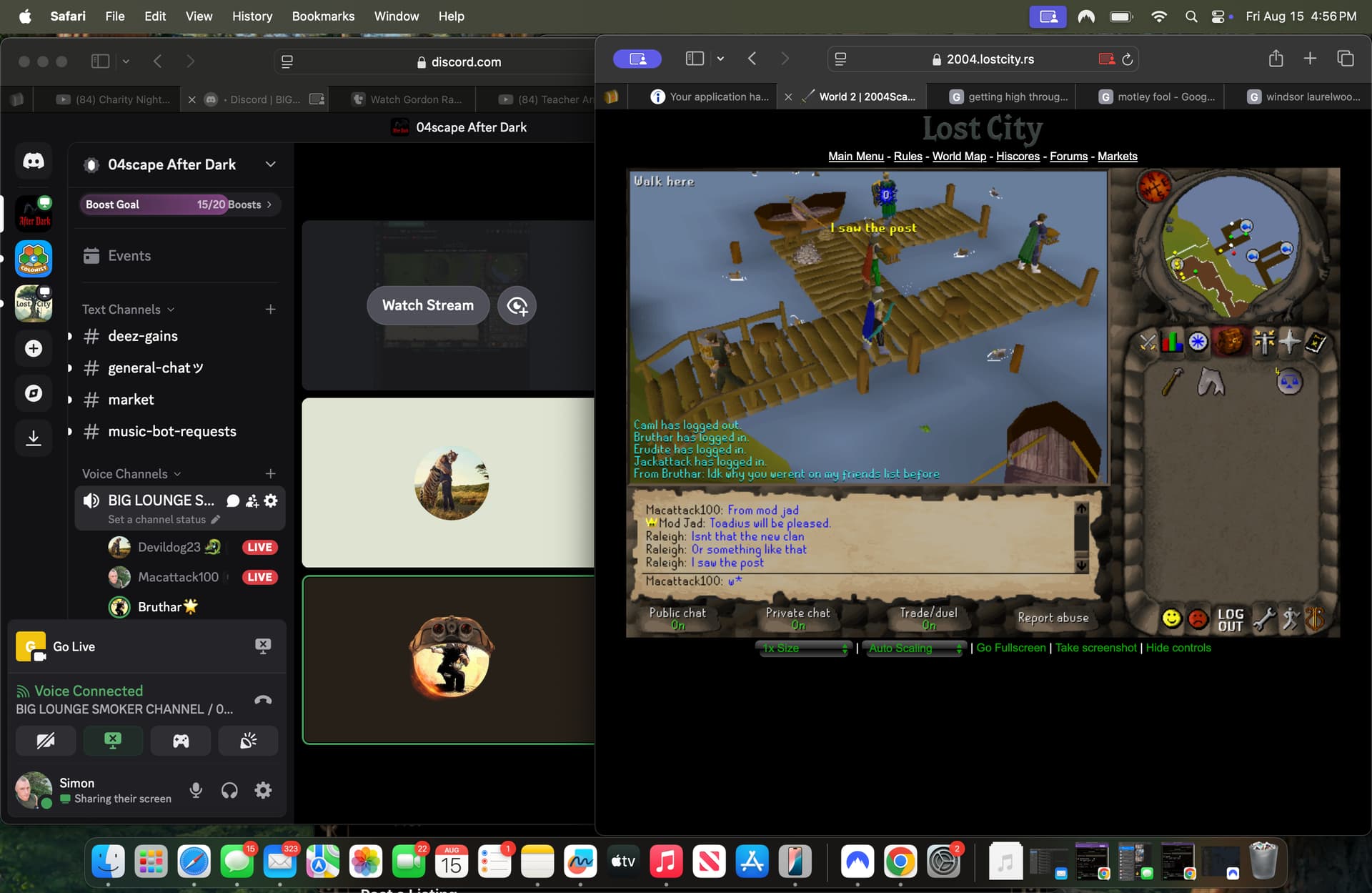Open the Quest journal tab icon
This screenshot has width=1372, height=893.
1198,342
